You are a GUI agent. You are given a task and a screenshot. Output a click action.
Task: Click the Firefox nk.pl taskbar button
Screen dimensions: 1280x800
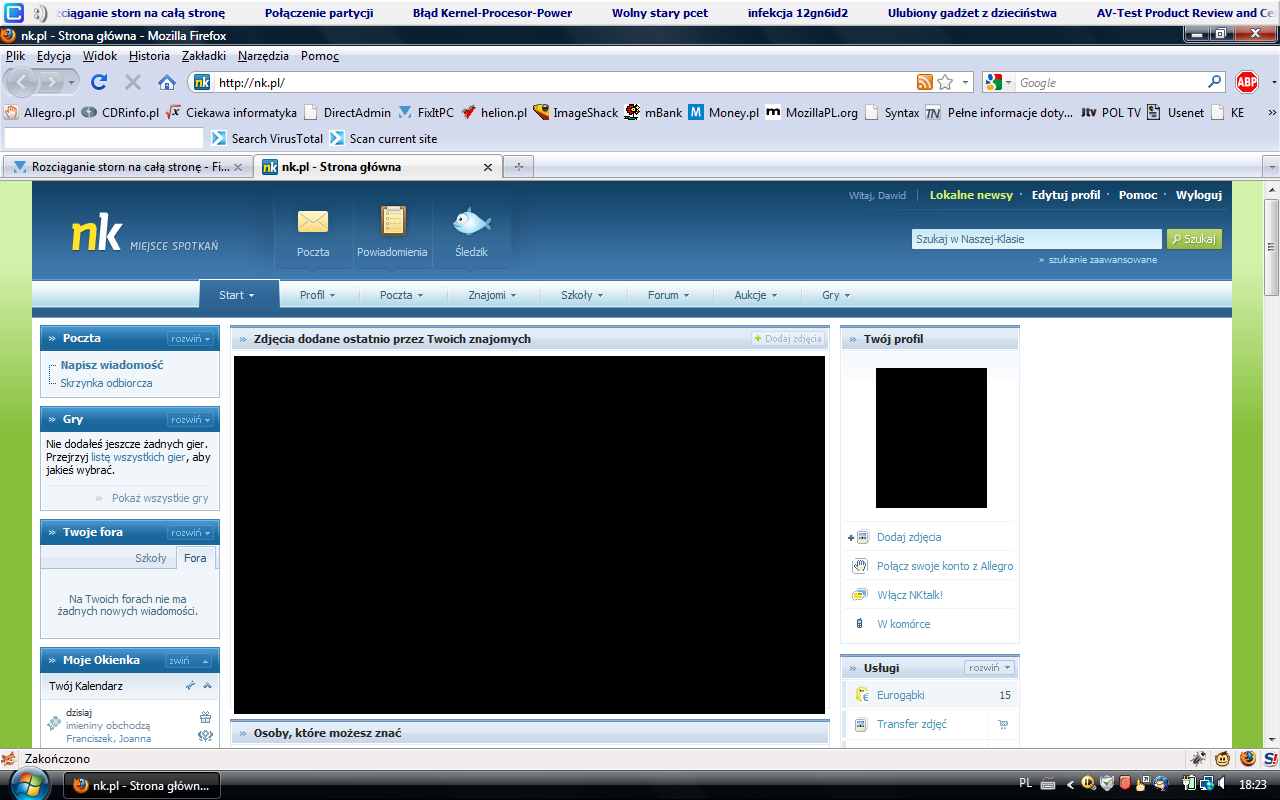[143, 785]
